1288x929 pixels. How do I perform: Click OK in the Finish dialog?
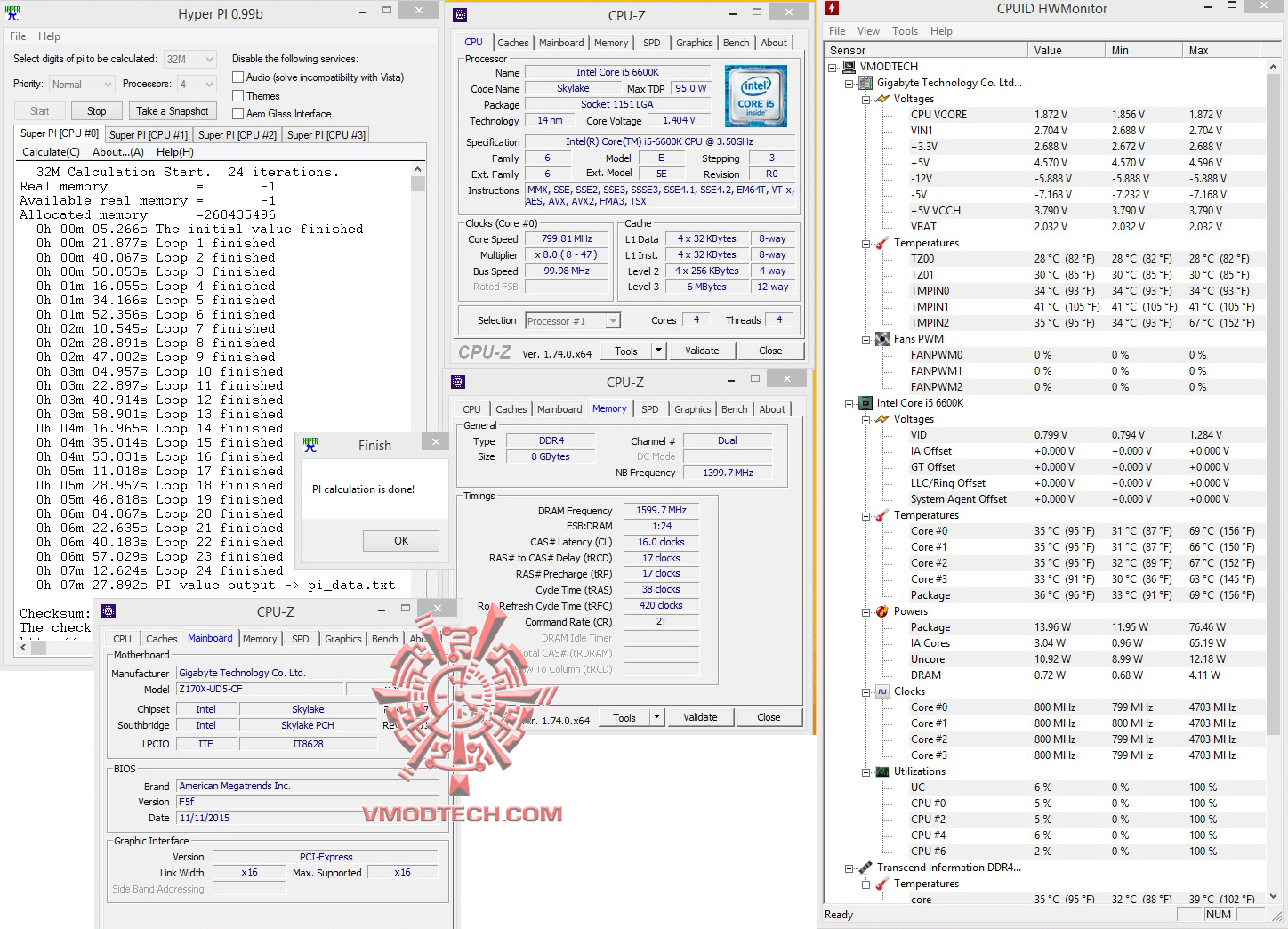point(401,541)
